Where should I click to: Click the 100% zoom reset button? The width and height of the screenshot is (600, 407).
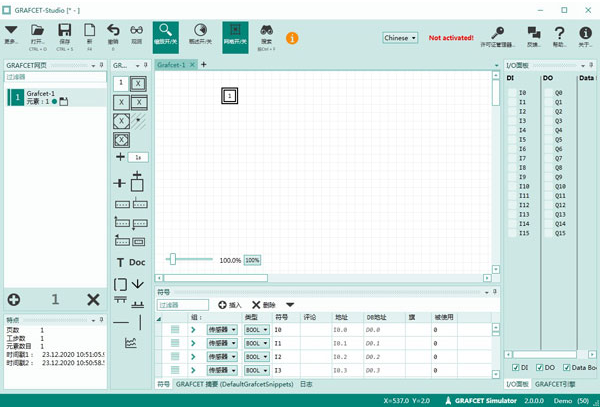pos(252,260)
